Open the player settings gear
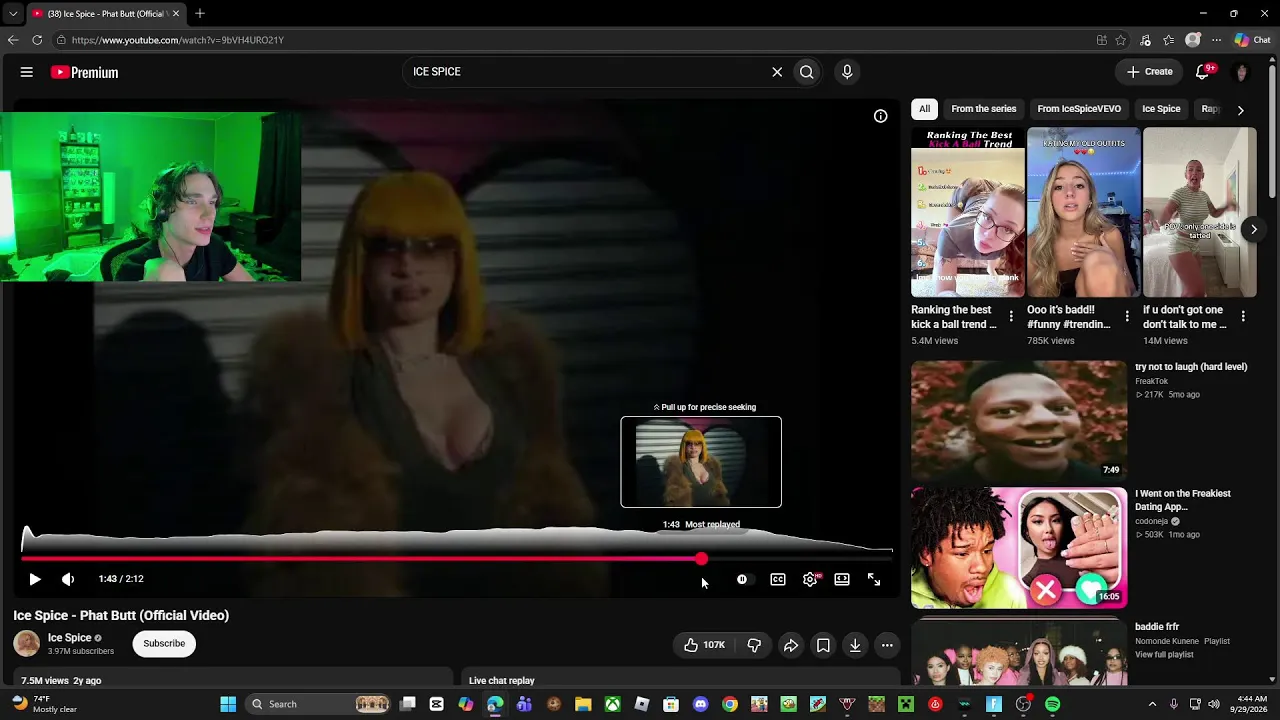The width and height of the screenshot is (1280, 720). click(810, 579)
